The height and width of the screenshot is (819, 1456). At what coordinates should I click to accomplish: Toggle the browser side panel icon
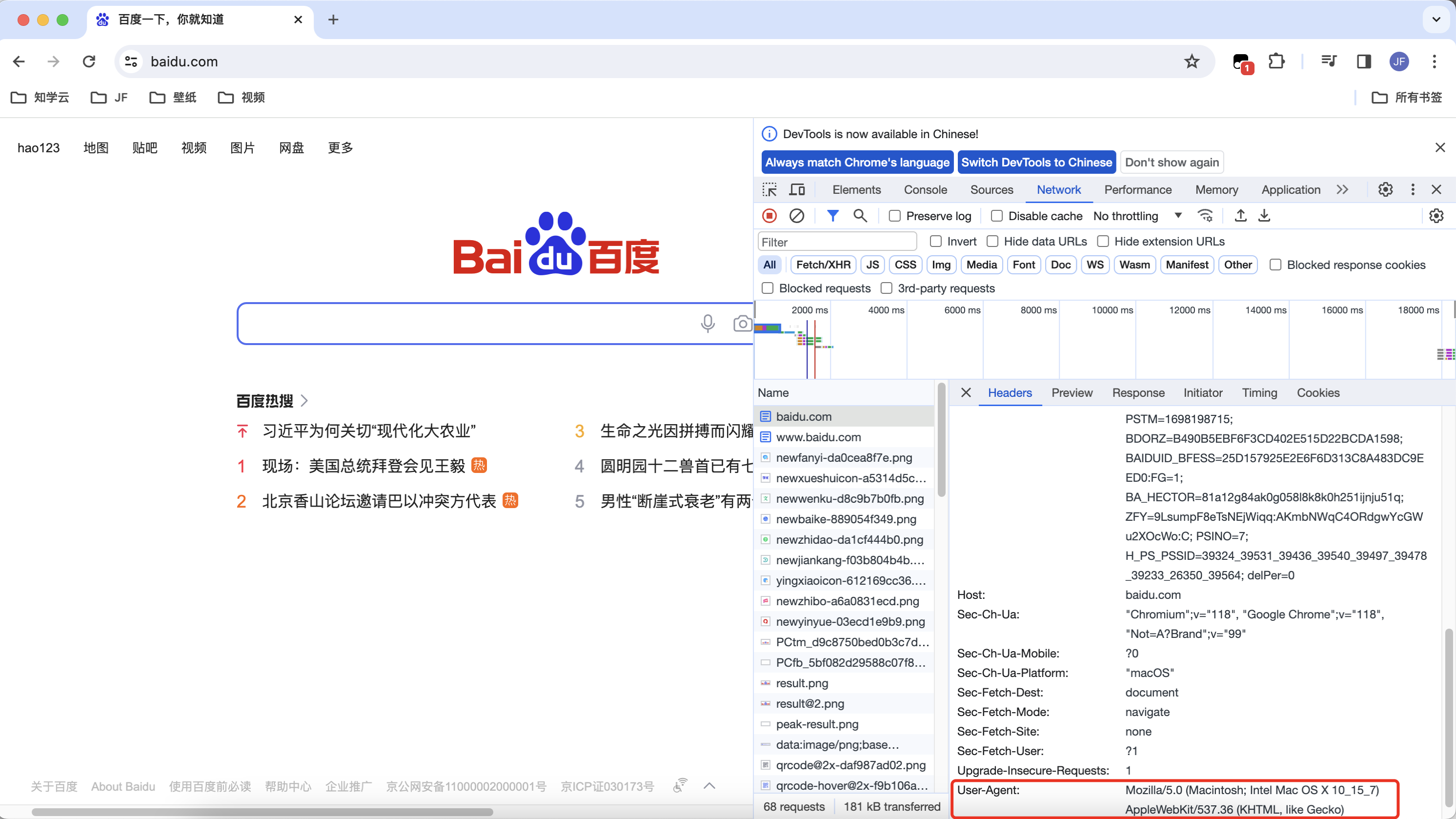(x=1364, y=61)
